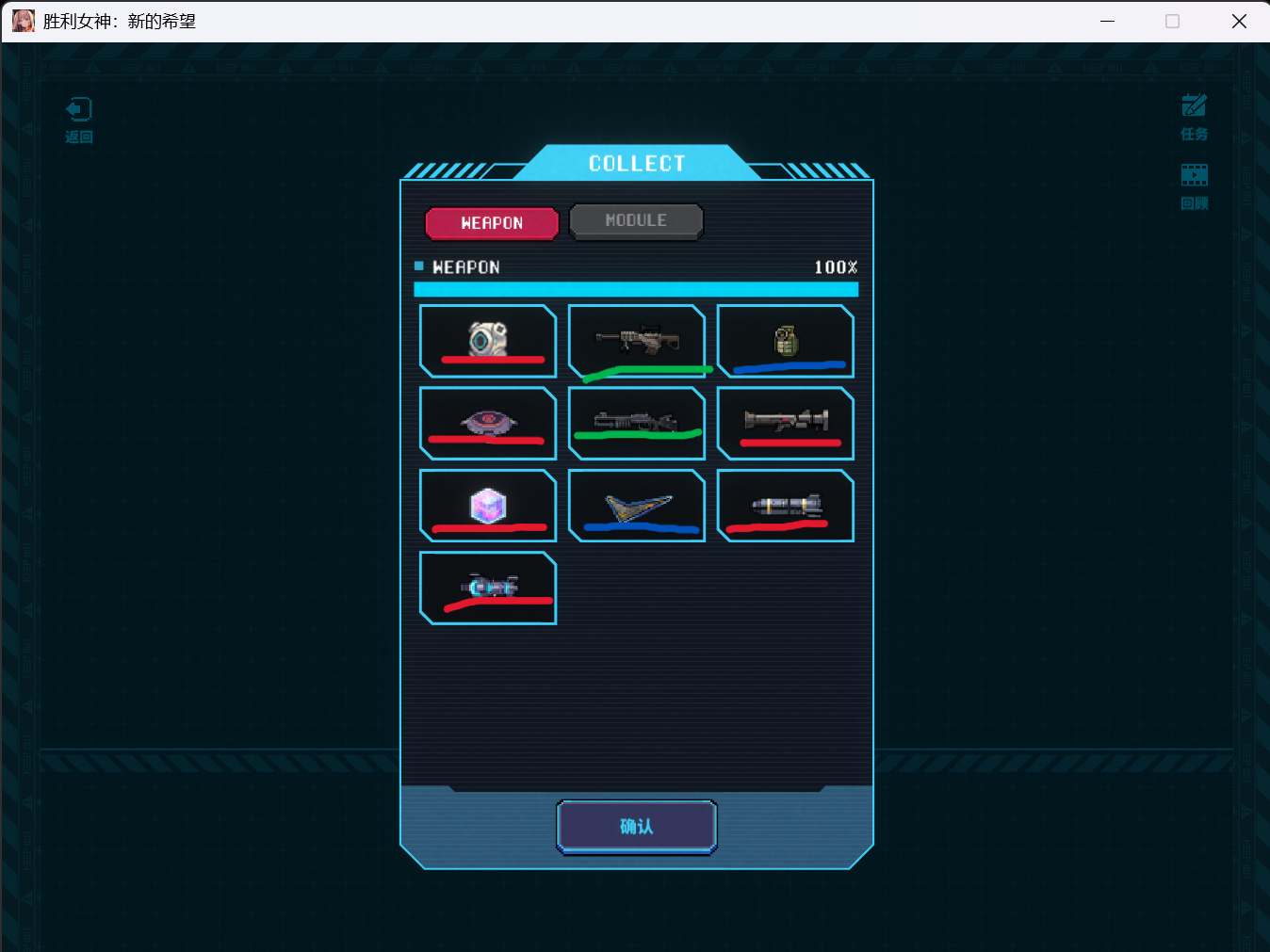Minimize the game window

[x=1108, y=21]
